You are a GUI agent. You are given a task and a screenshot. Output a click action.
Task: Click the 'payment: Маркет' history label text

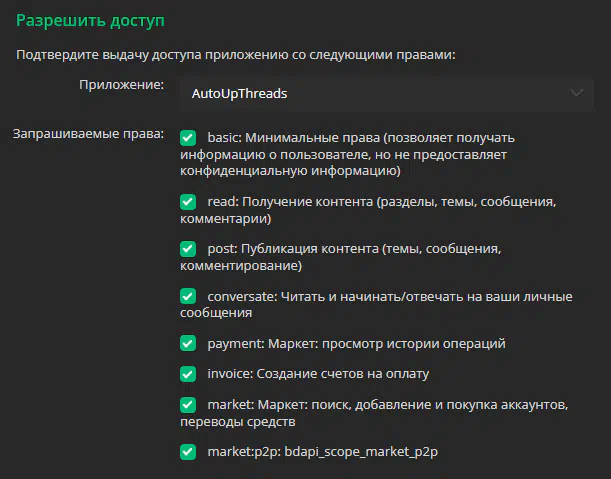tap(356, 343)
